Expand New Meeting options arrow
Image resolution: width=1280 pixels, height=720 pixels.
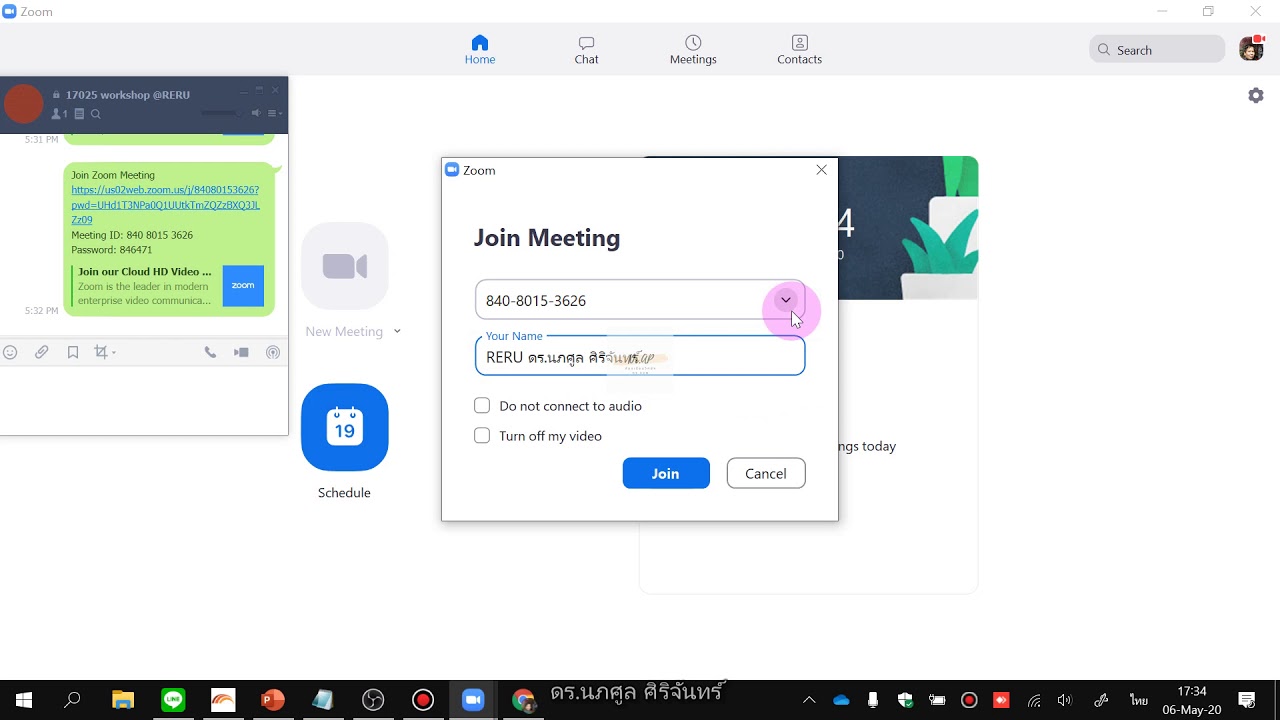(x=397, y=331)
